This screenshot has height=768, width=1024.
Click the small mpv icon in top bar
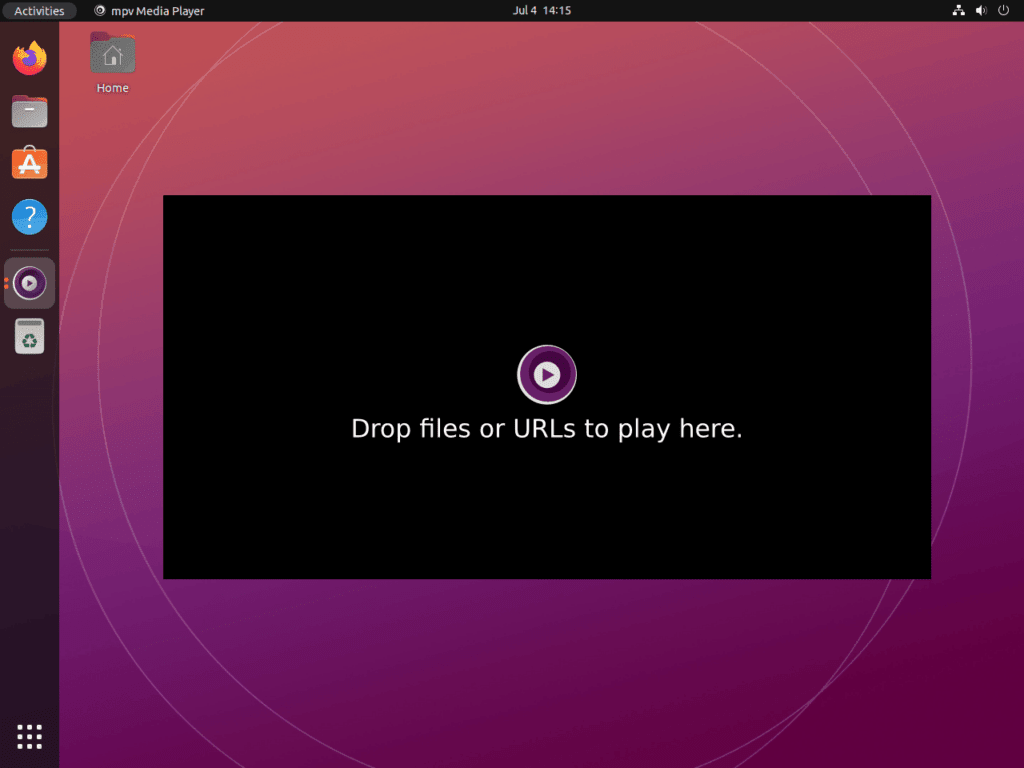pos(99,11)
